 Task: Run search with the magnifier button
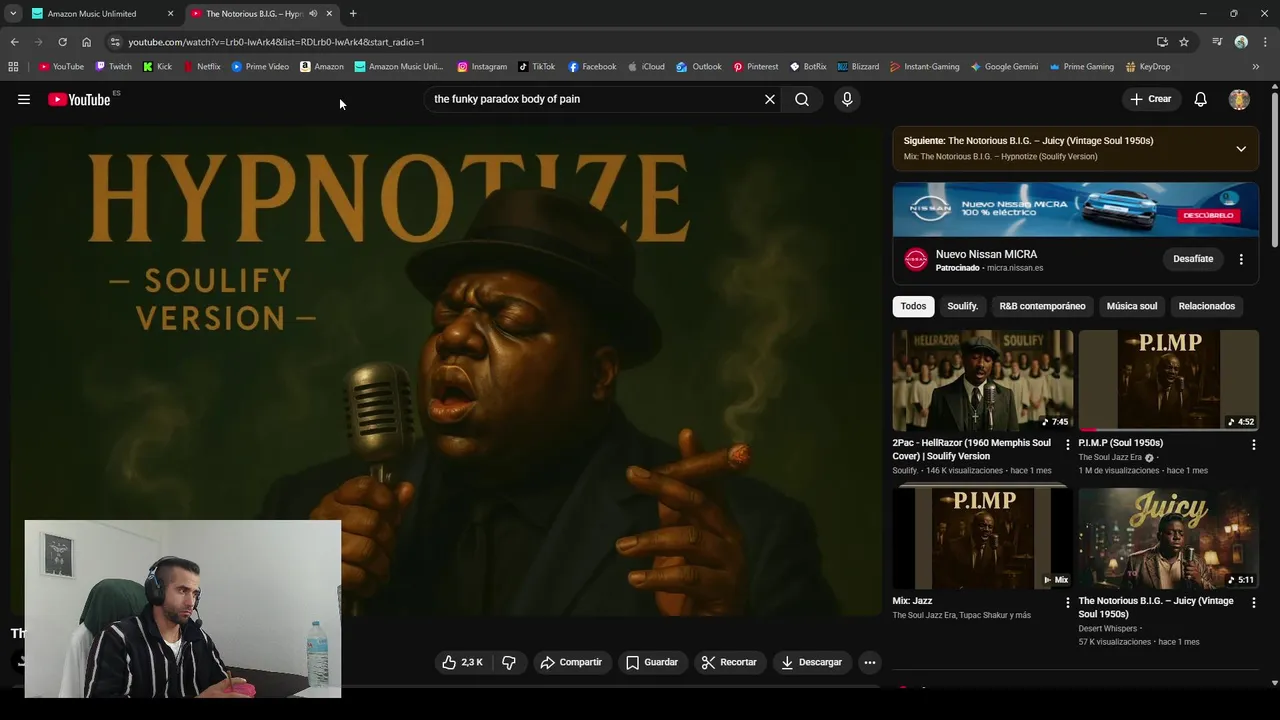pyautogui.click(x=802, y=99)
